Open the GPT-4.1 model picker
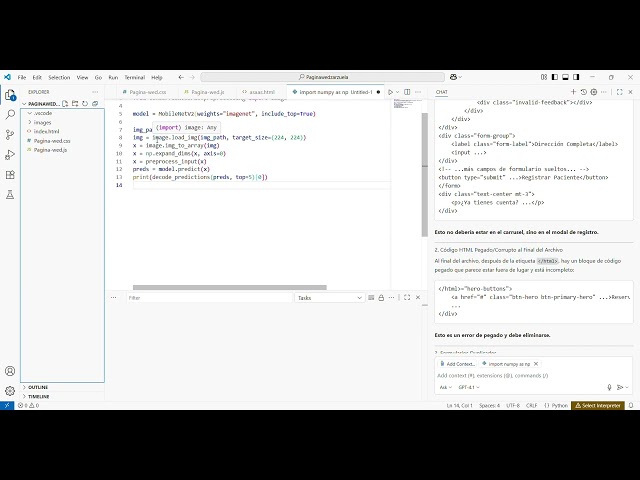This screenshot has width=640, height=480. click(x=469, y=387)
